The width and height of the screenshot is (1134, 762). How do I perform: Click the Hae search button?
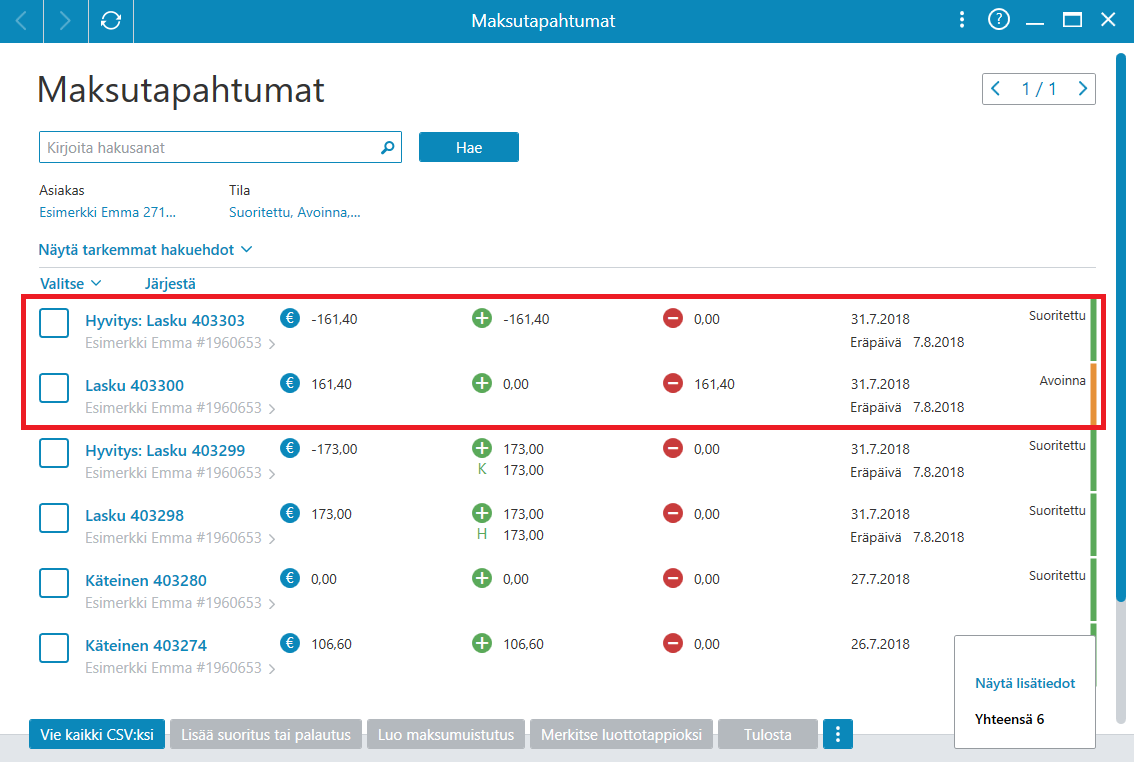(x=469, y=147)
